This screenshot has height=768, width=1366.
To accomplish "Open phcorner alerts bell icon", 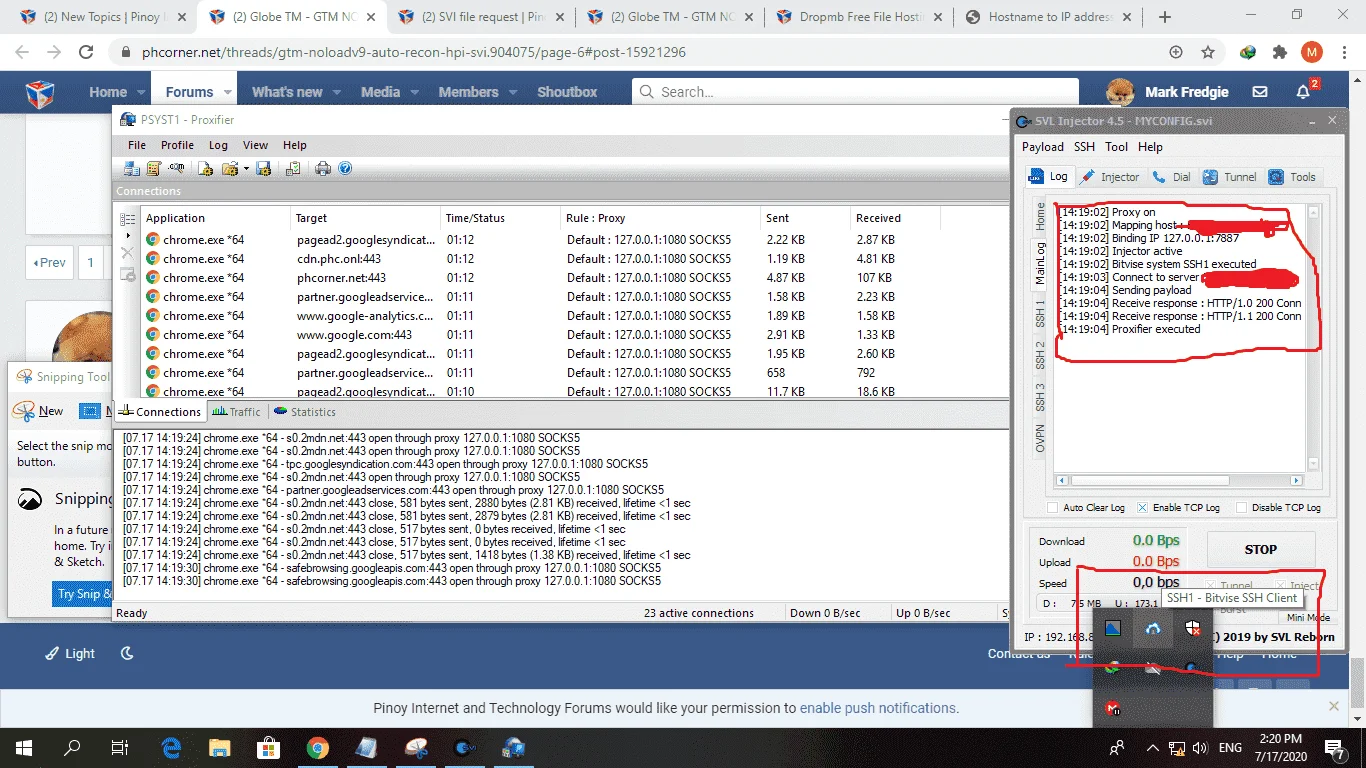I will pos(1304,92).
